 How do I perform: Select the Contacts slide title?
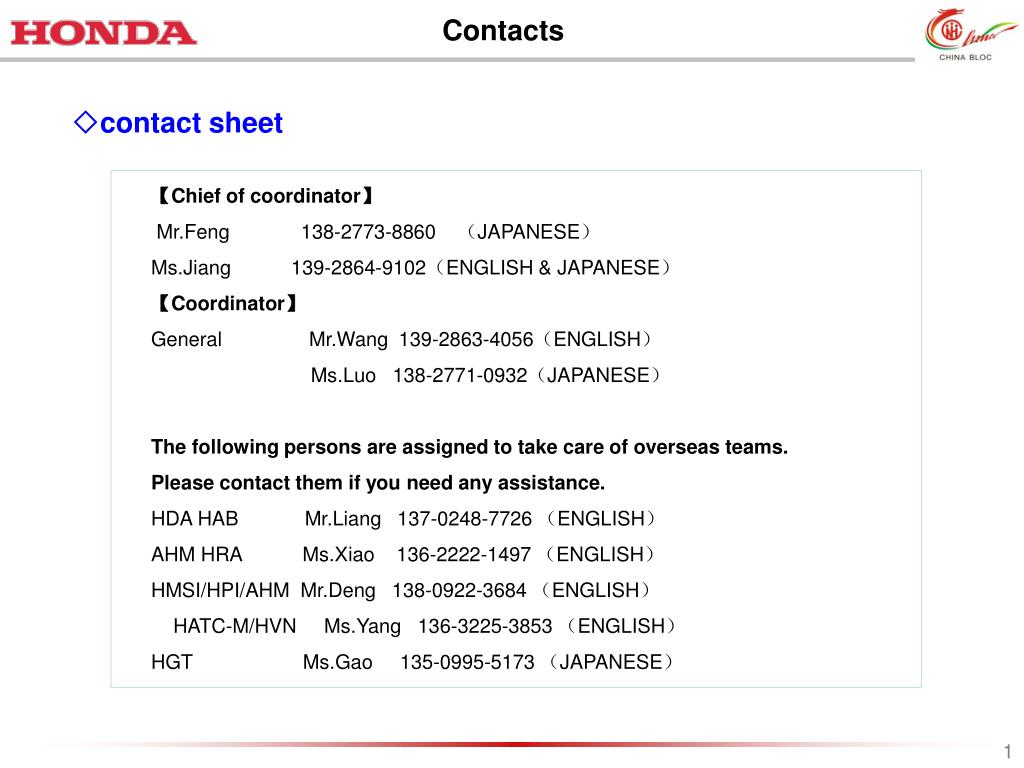click(x=503, y=31)
